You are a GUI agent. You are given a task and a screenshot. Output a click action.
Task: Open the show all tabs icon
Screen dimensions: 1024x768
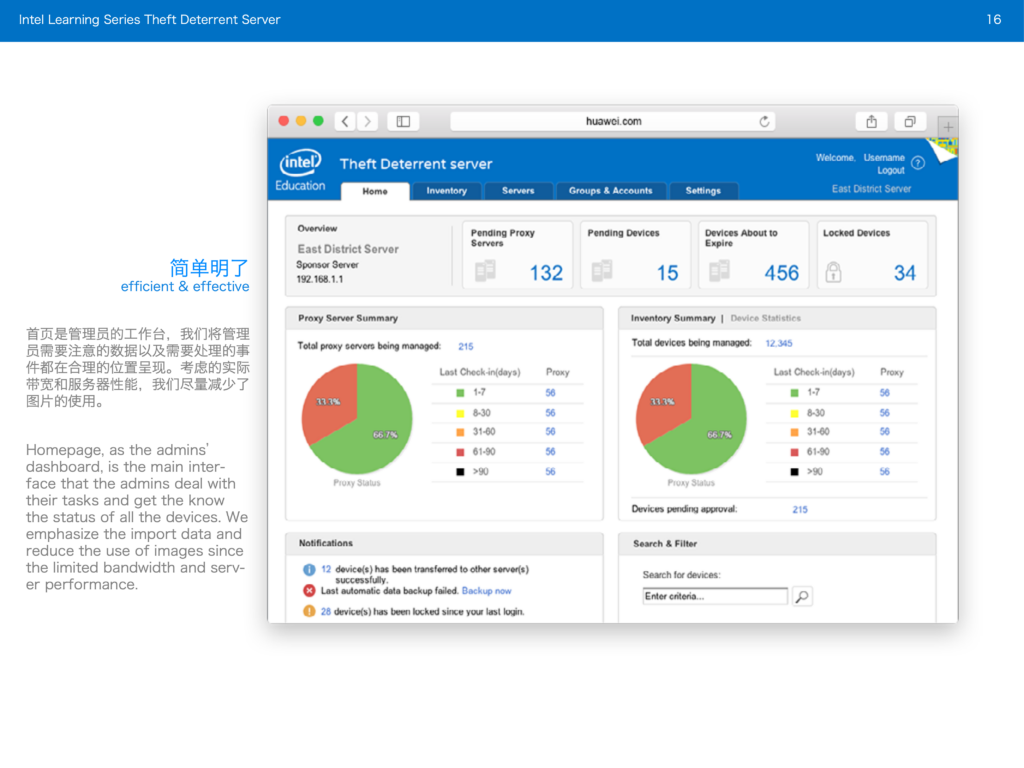coord(910,121)
